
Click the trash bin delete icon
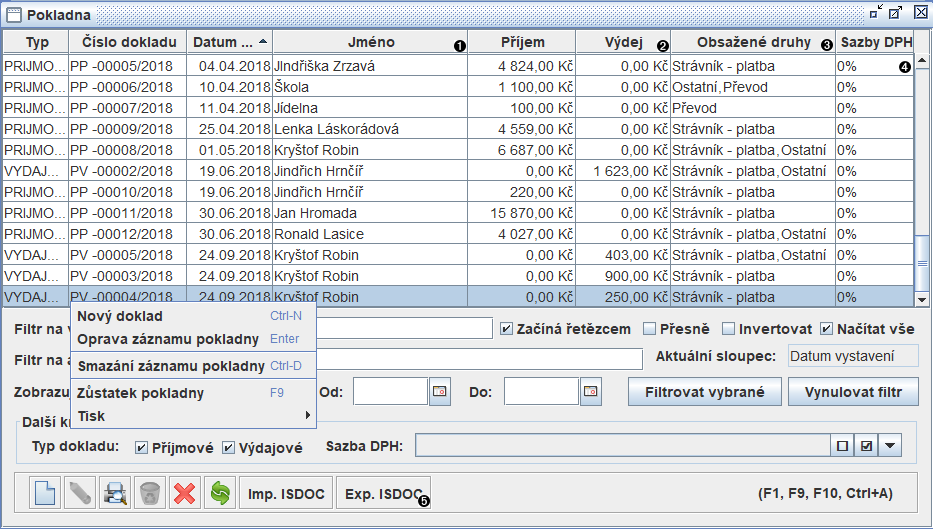point(149,494)
